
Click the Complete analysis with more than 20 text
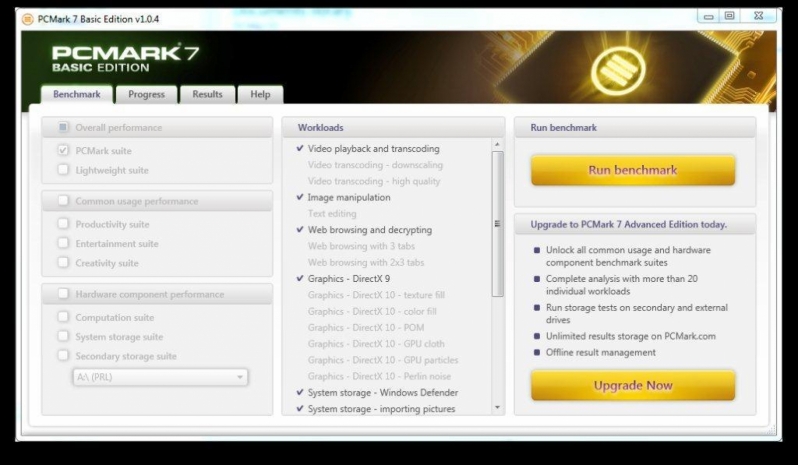621,285
